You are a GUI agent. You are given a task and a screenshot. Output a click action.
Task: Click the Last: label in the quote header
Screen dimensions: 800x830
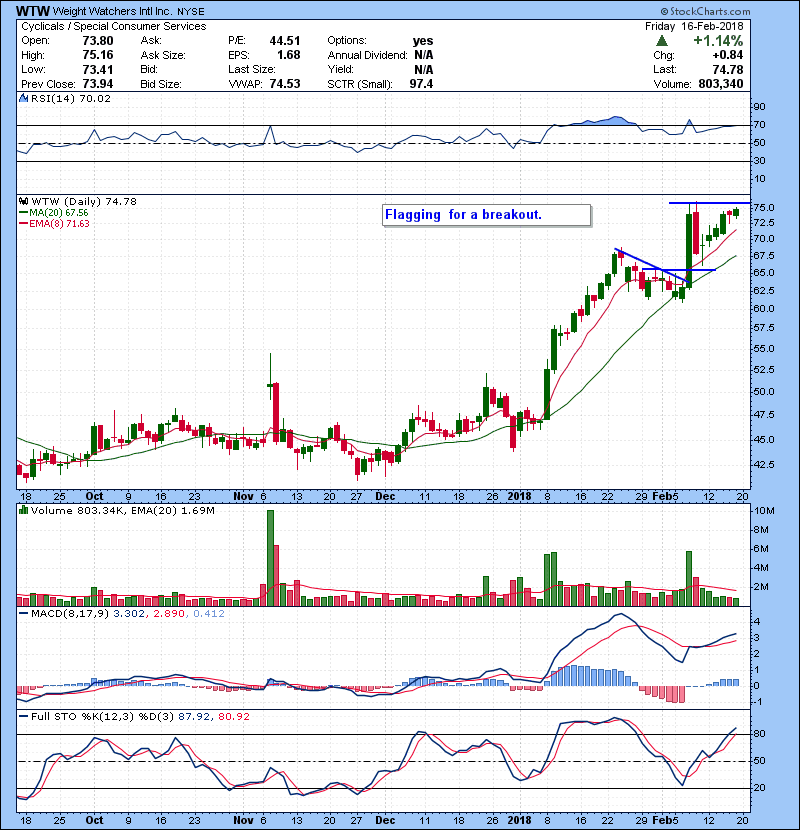[664, 69]
